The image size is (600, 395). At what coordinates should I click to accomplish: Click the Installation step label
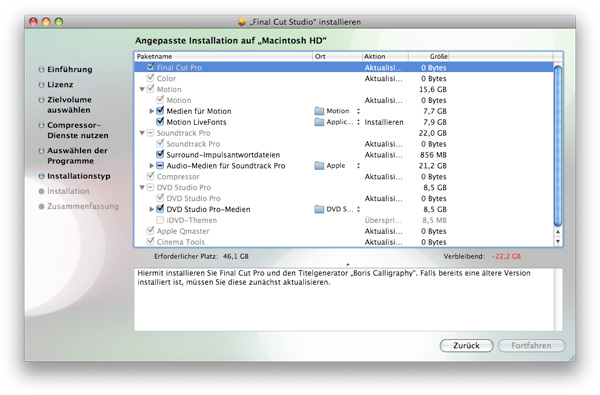point(68,191)
